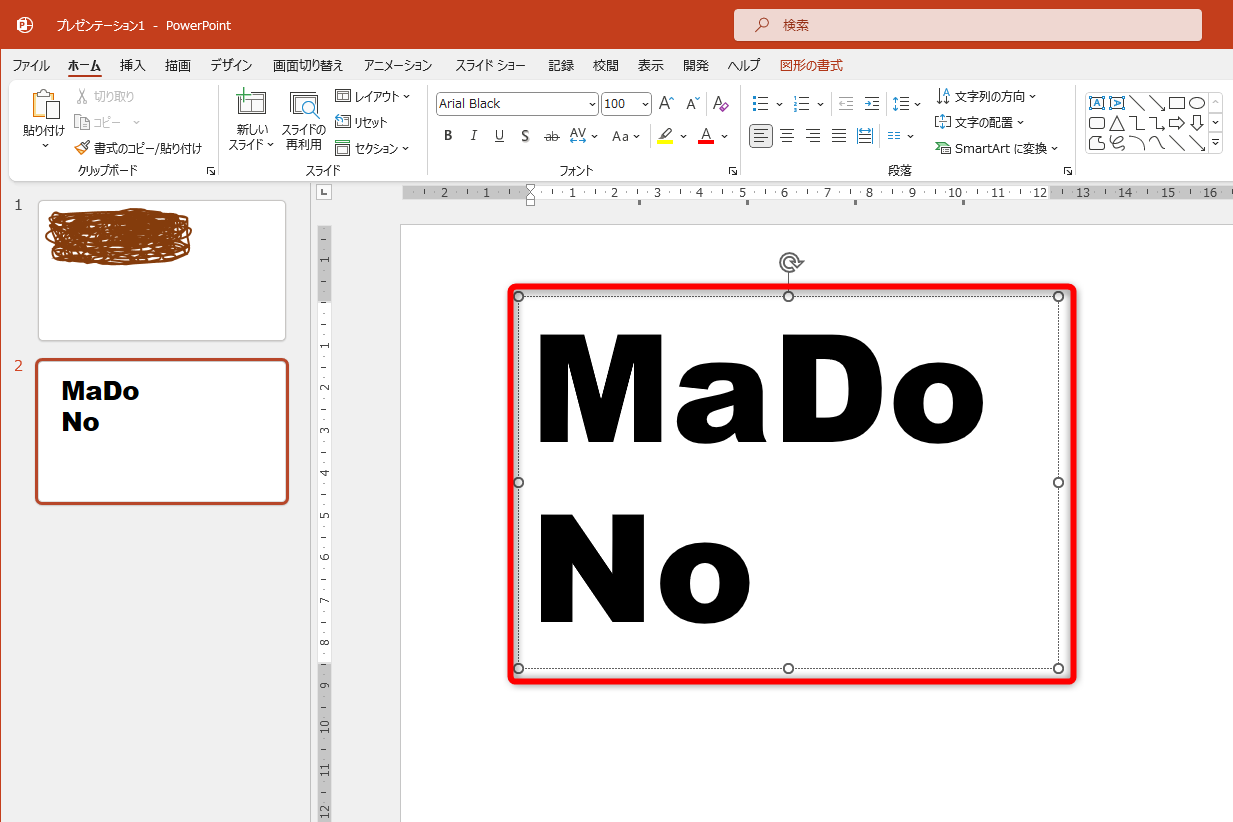Click the Reuse Slides icon
Viewport: 1233px width, 822px height.
pyautogui.click(x=304, y=104)
